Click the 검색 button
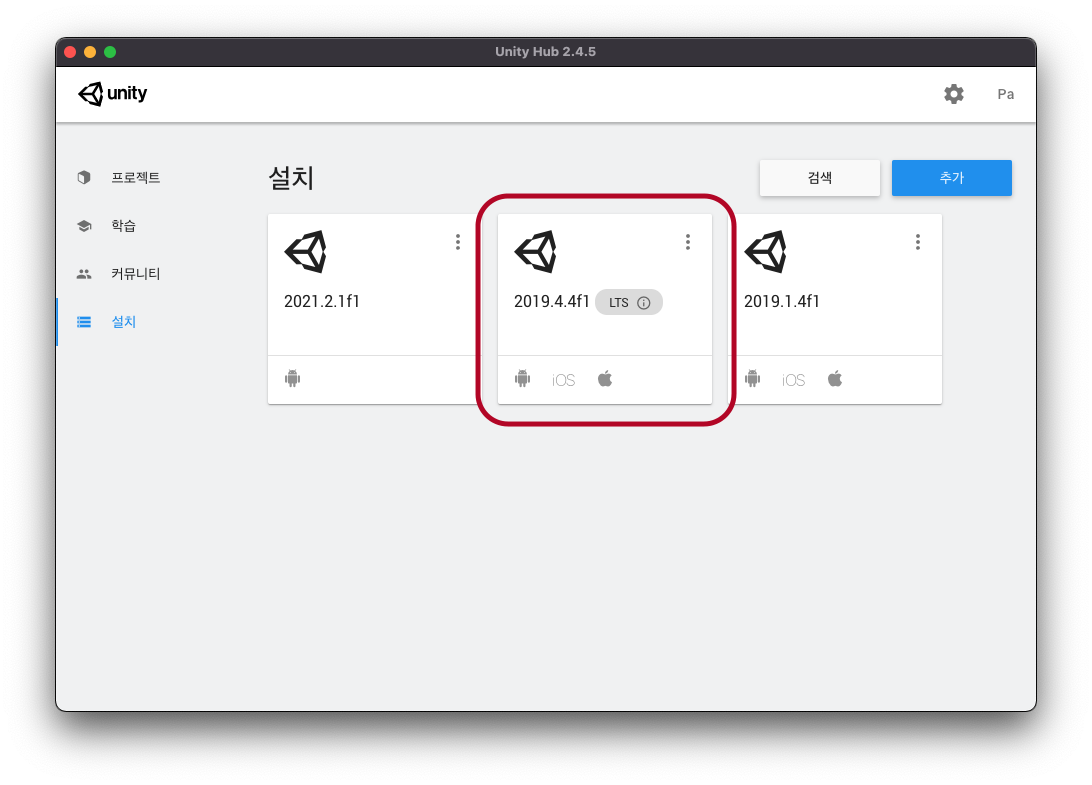Viewport: 1092px width, 785px height. pos(820,178)
